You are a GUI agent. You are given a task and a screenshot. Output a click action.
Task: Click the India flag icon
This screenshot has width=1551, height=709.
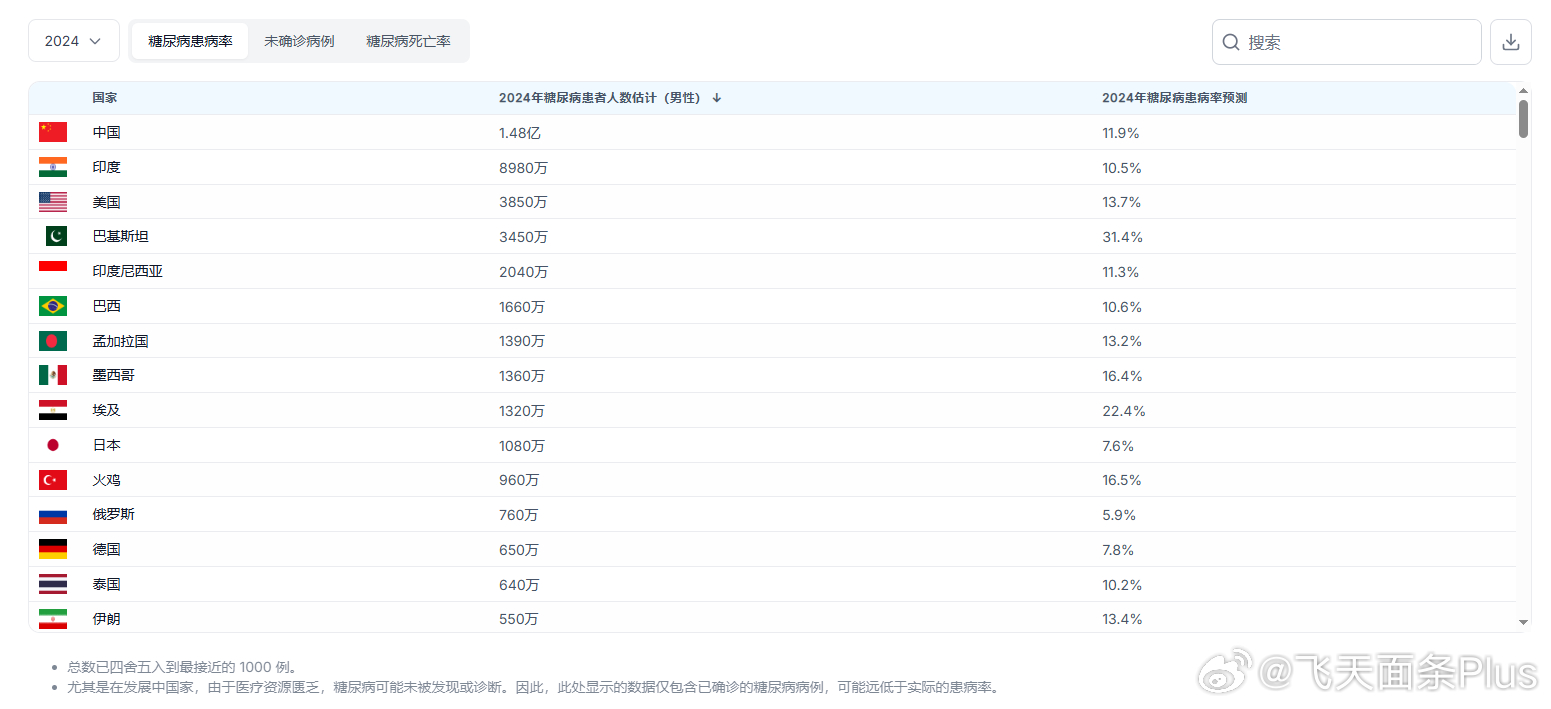tap(53, 167)
